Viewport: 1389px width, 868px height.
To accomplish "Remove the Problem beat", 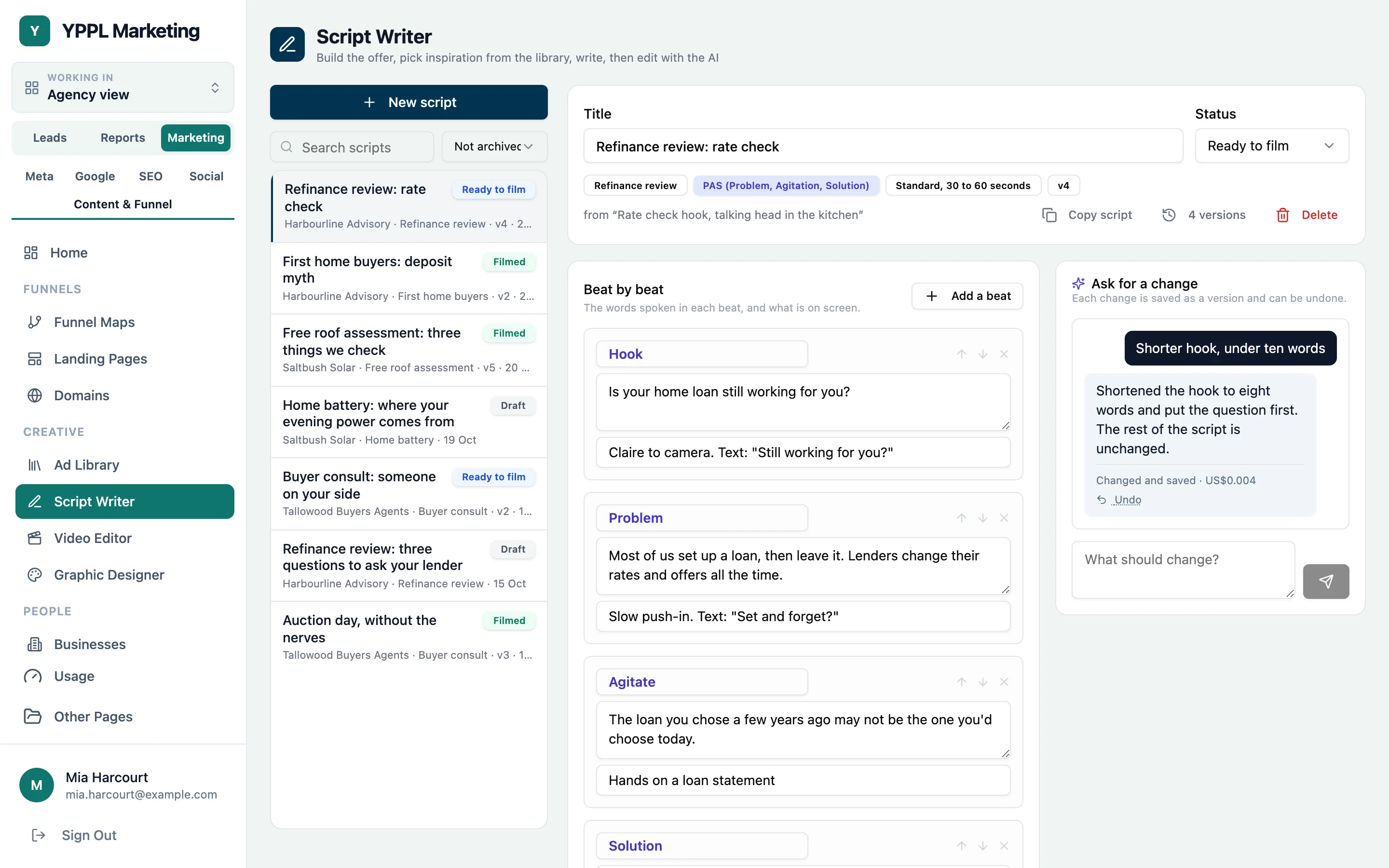I will (1004, 518).
